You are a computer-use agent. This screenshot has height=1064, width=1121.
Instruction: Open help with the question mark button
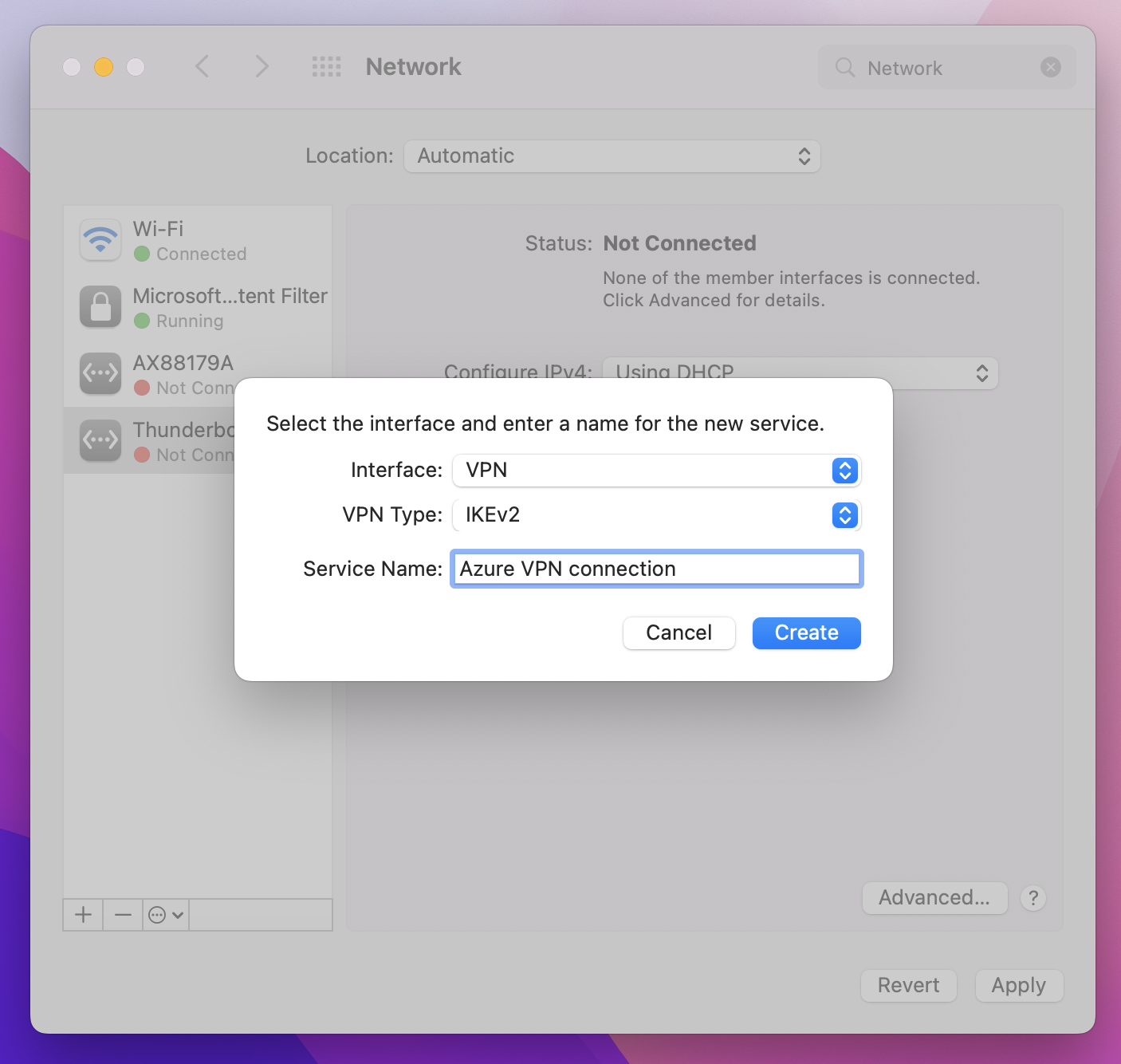point(1033,897)
